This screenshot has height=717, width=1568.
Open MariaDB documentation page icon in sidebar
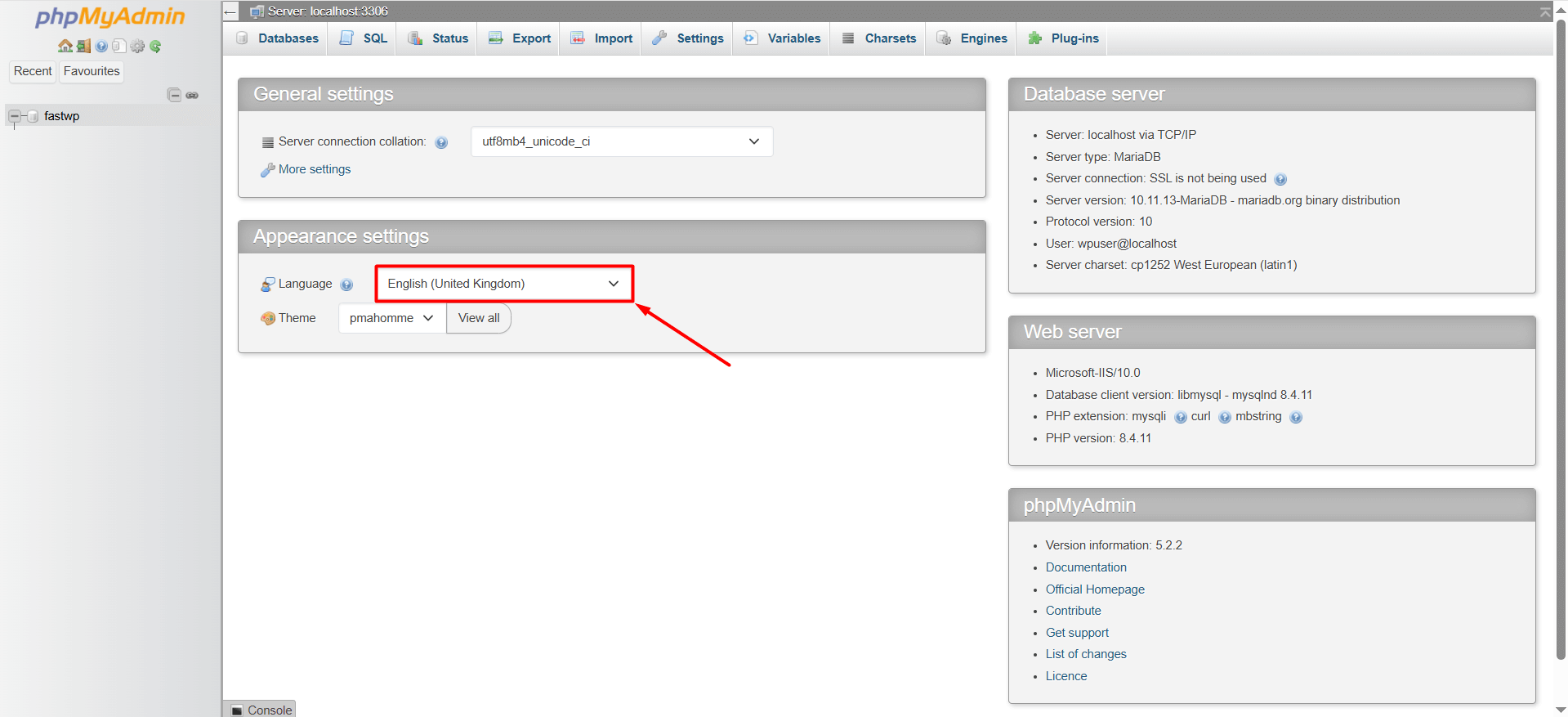point(119,46)
